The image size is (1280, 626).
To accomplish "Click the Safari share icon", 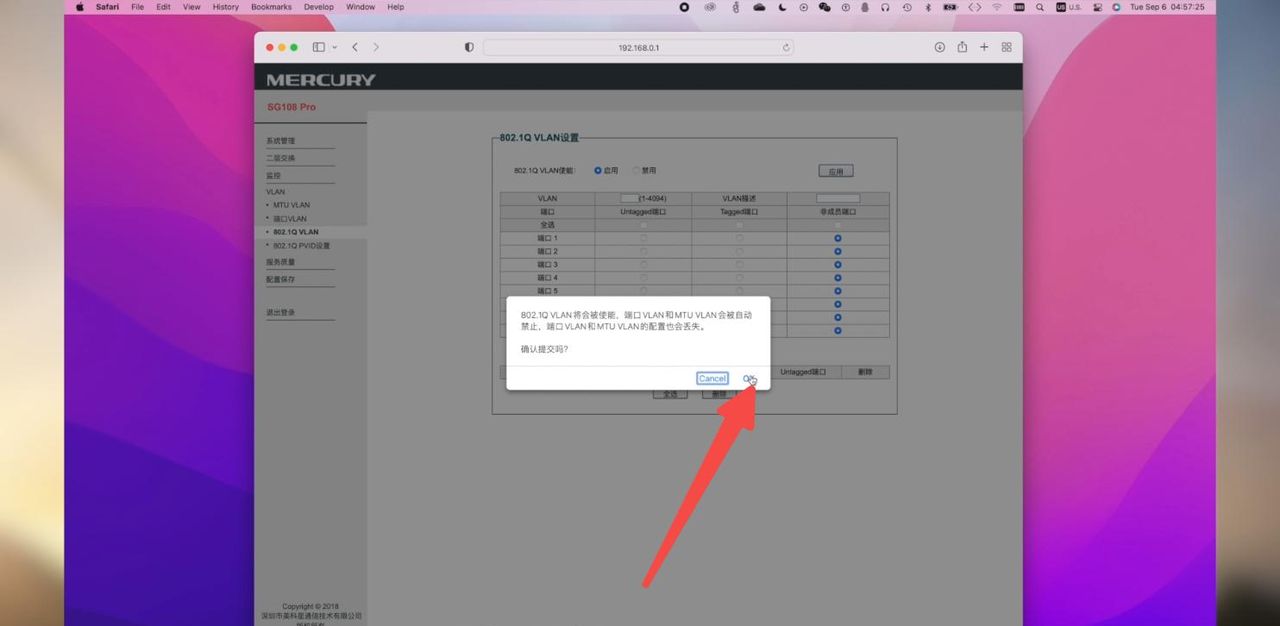I will click(x=962, y=47).
